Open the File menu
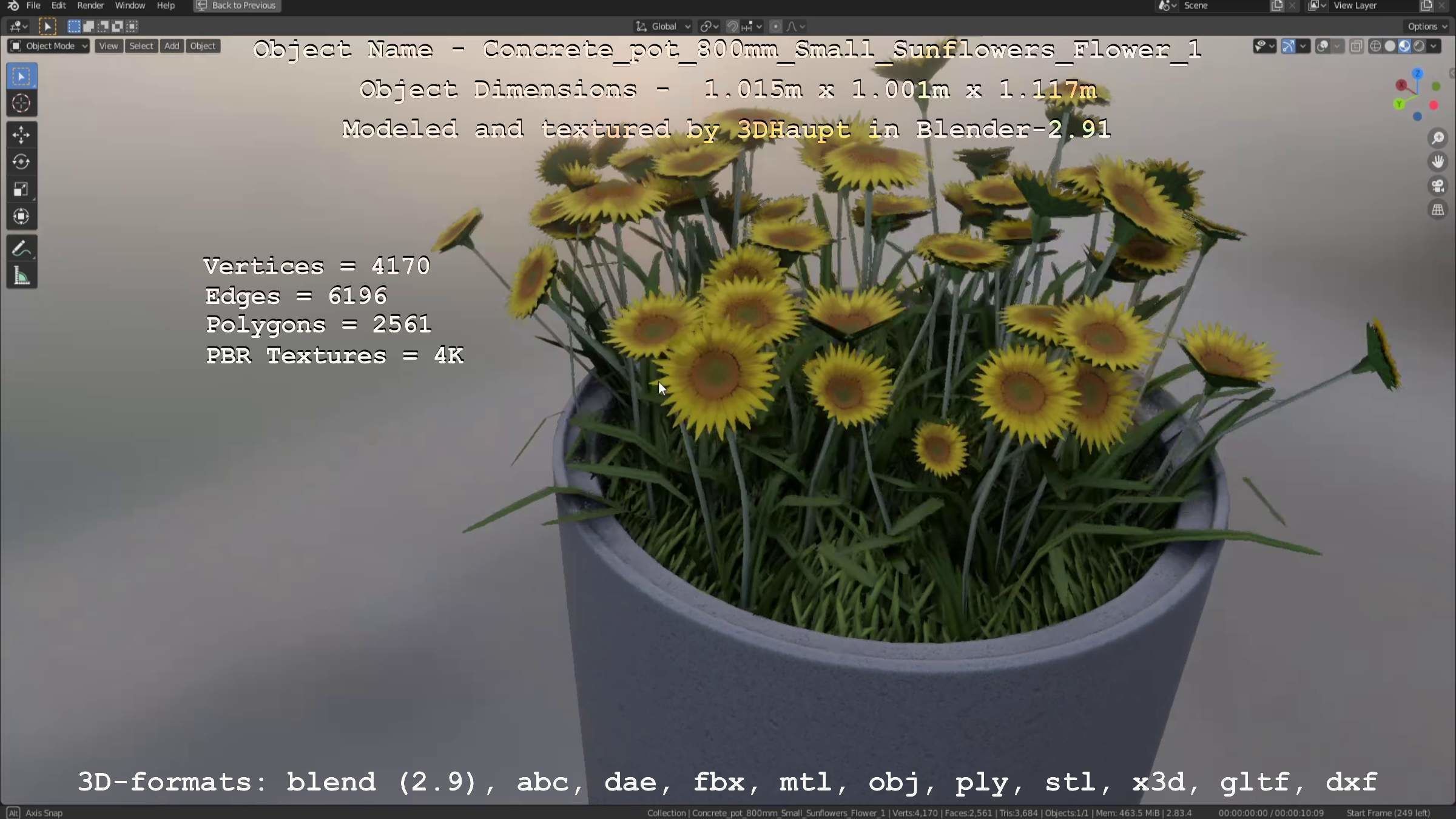 coord(33,5)
